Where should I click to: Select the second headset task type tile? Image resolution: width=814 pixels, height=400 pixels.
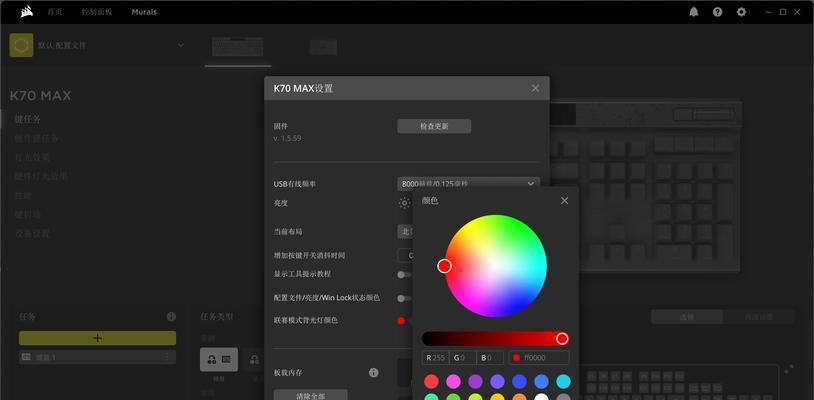(253, 359)
